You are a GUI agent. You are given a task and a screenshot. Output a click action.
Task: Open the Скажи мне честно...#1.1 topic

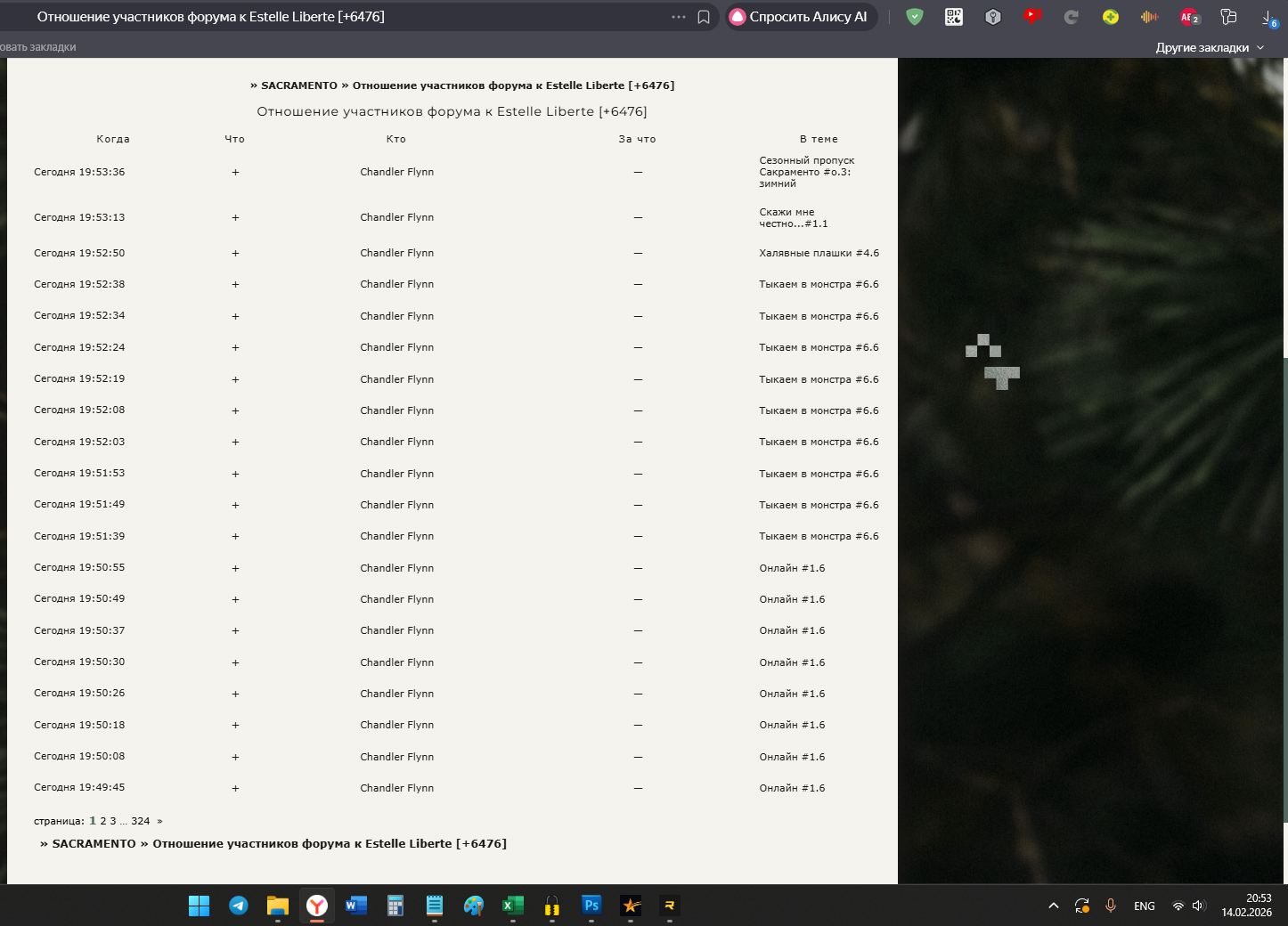794,218
